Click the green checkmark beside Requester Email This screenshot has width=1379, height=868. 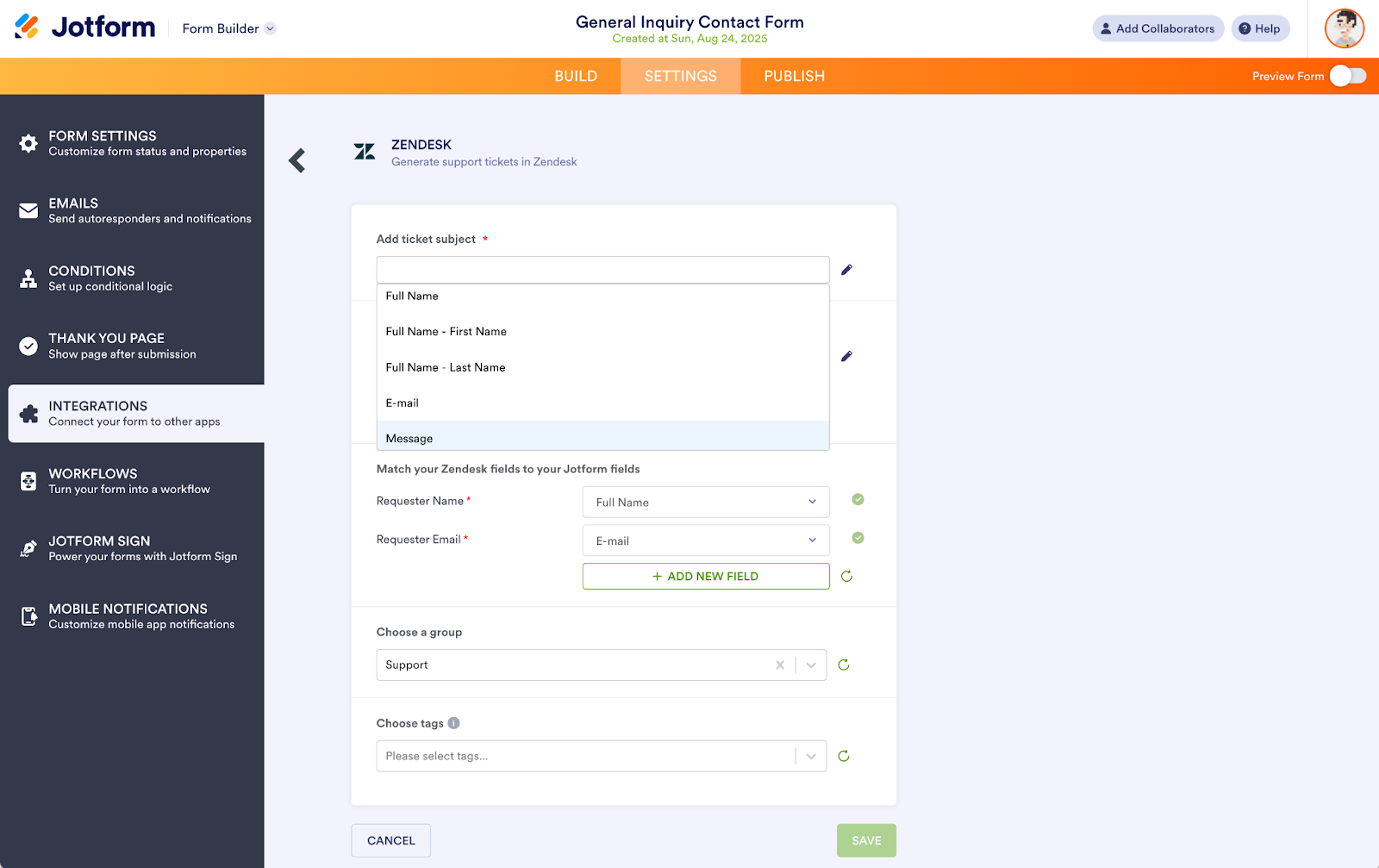pyautogui.click(x=857, y=538)
